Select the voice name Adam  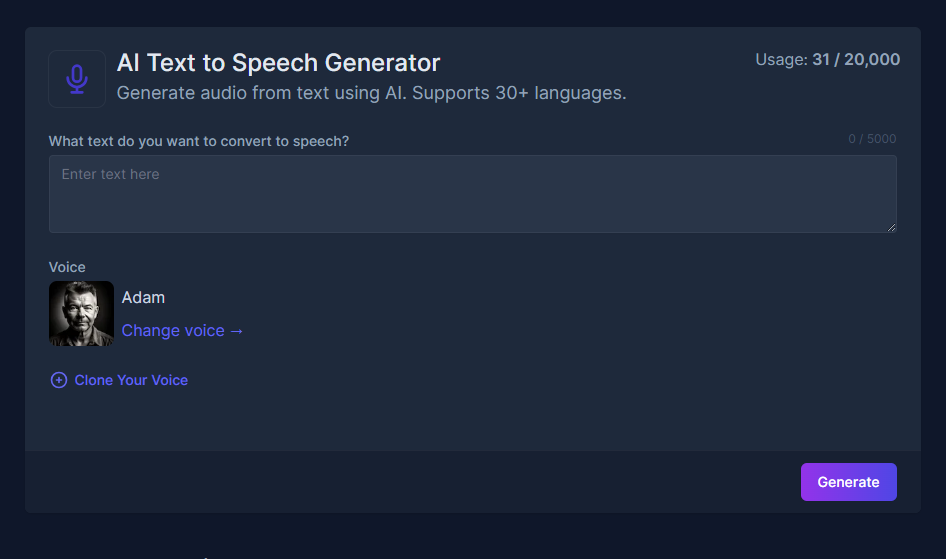(x=143, y=297)
